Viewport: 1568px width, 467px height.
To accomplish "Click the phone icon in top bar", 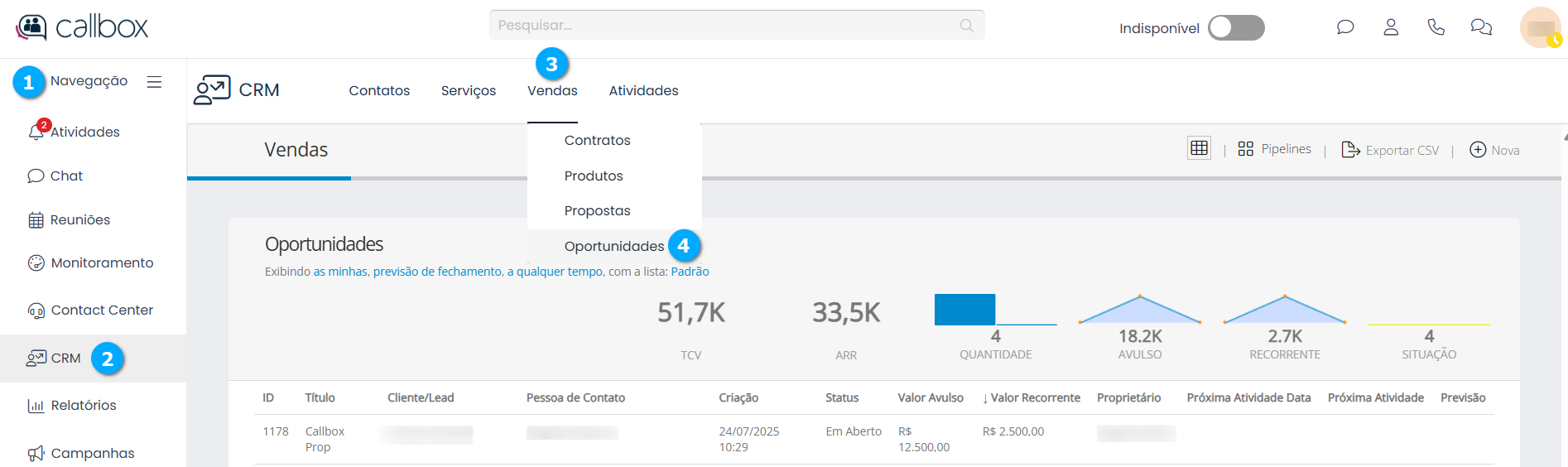I will pyautogui.click(x=1436, y=27).
